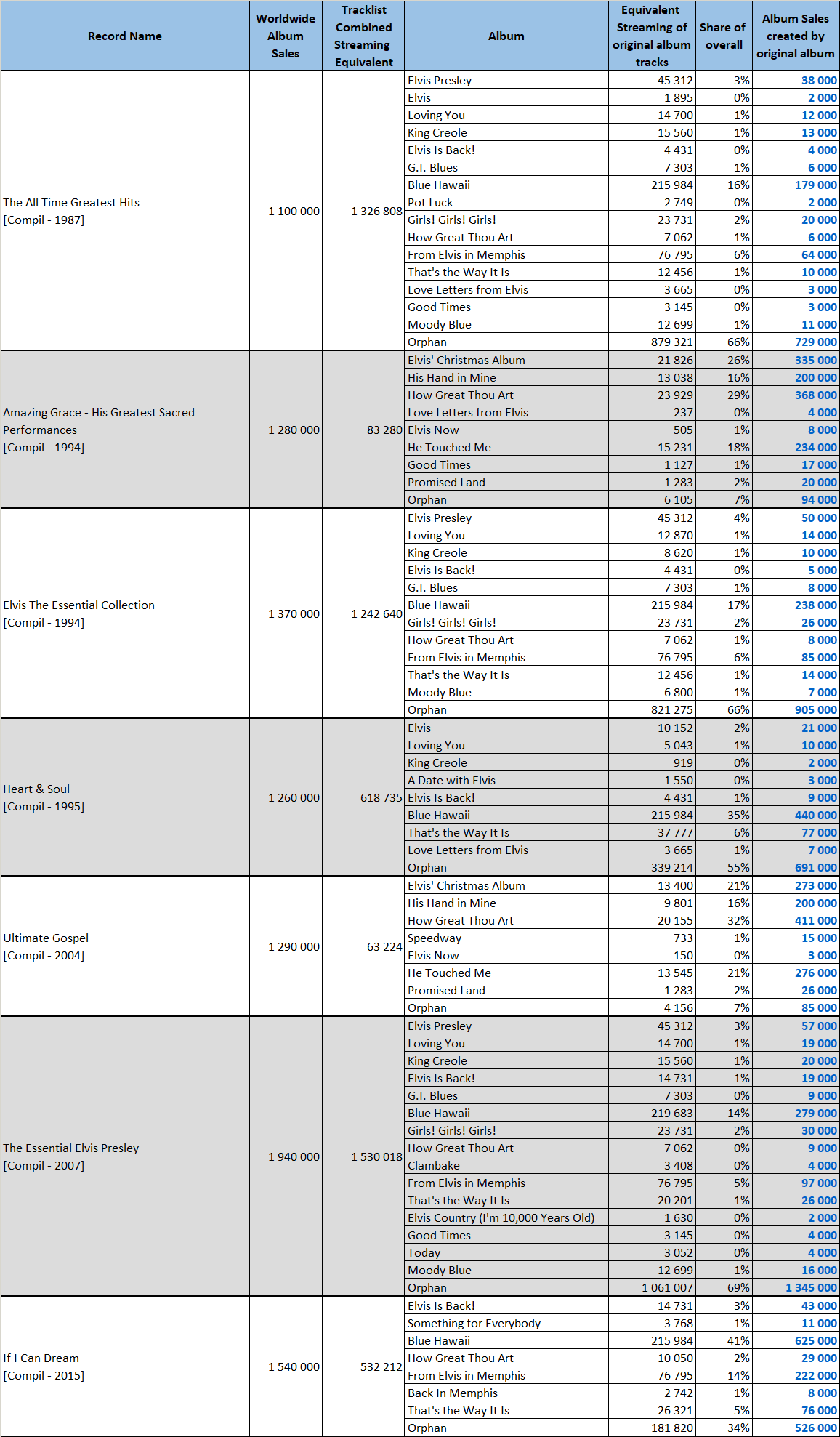Select album sales figure "625 000"
This screenshot has height=1437, width=840.
tap(816, 1340)
